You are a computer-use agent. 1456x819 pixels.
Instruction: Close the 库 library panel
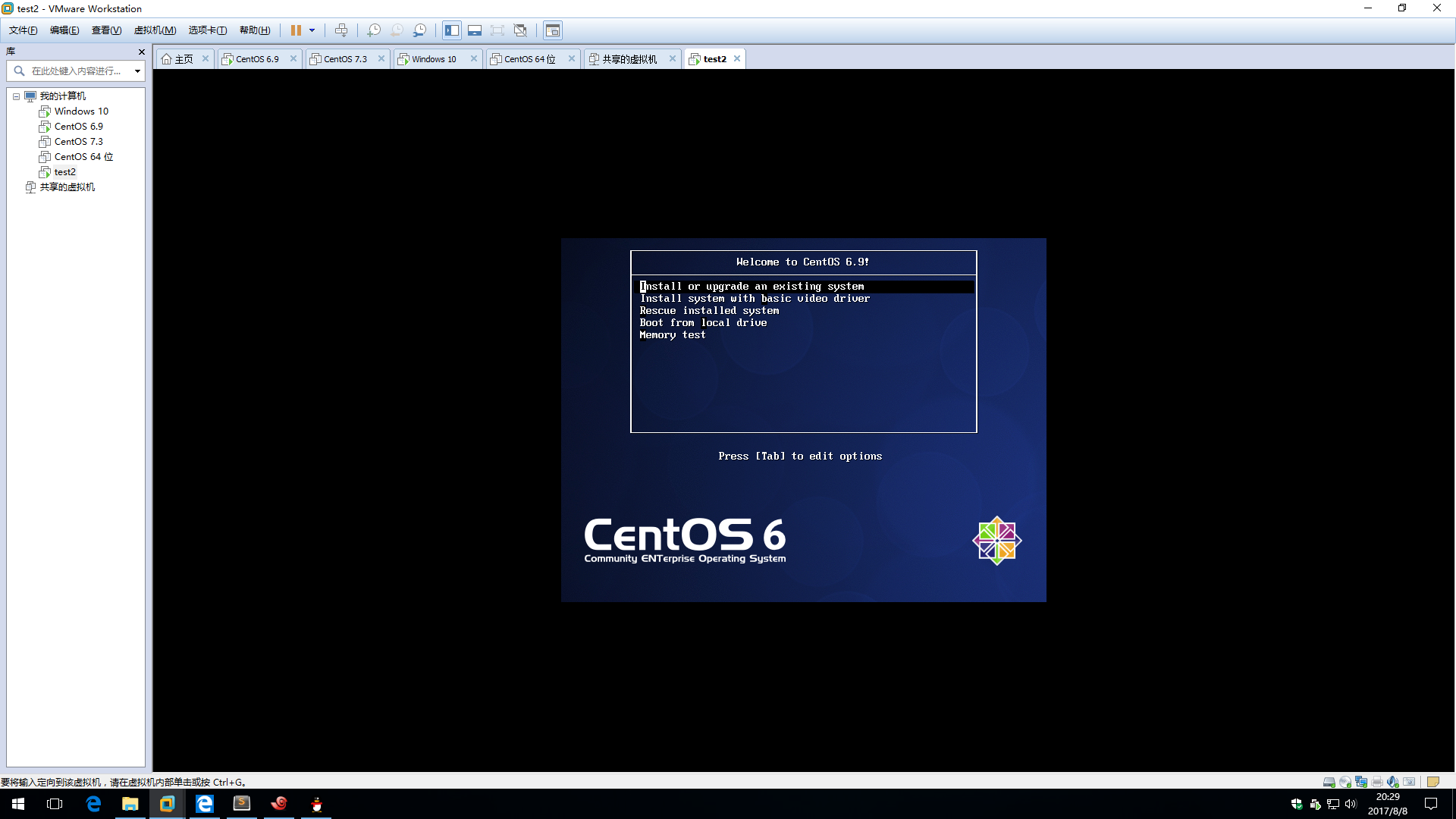tap(141, 52)
